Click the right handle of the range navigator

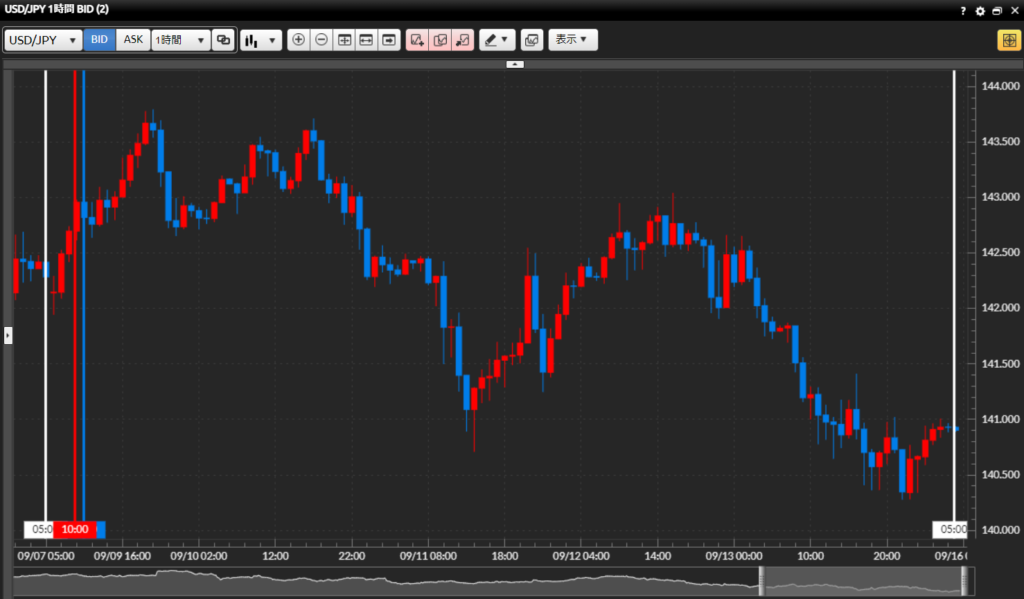[964, 581]
